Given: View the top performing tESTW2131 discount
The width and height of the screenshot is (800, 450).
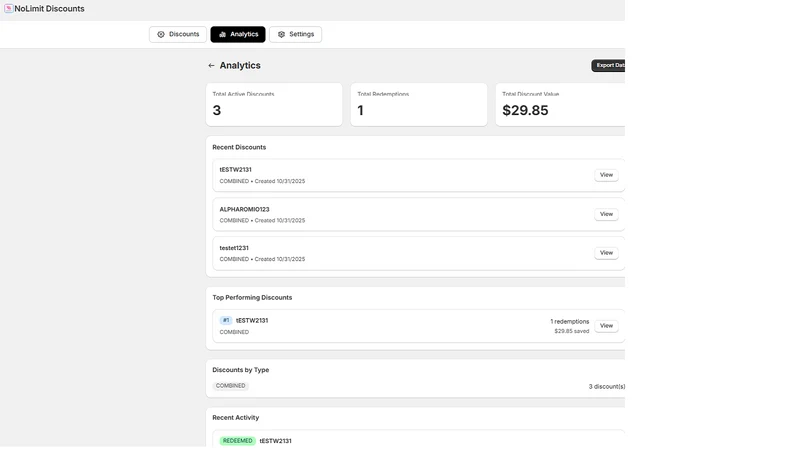Looking at the screenshot, I should 606,326.
